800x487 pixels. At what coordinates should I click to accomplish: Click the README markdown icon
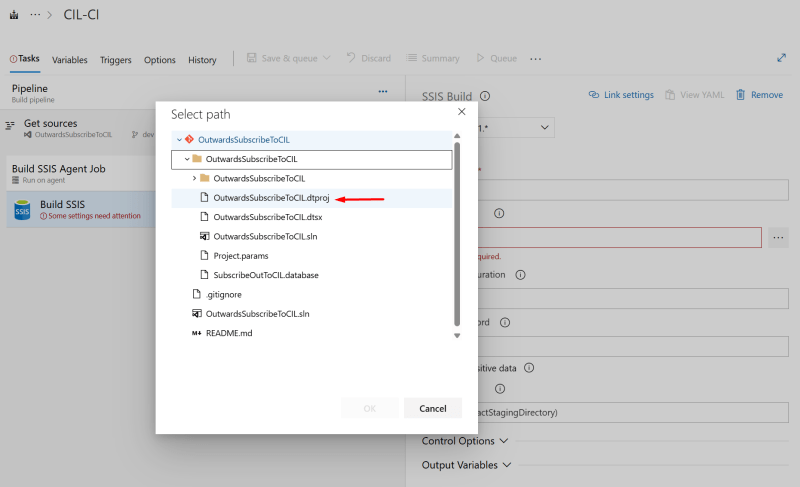(196, 334)
